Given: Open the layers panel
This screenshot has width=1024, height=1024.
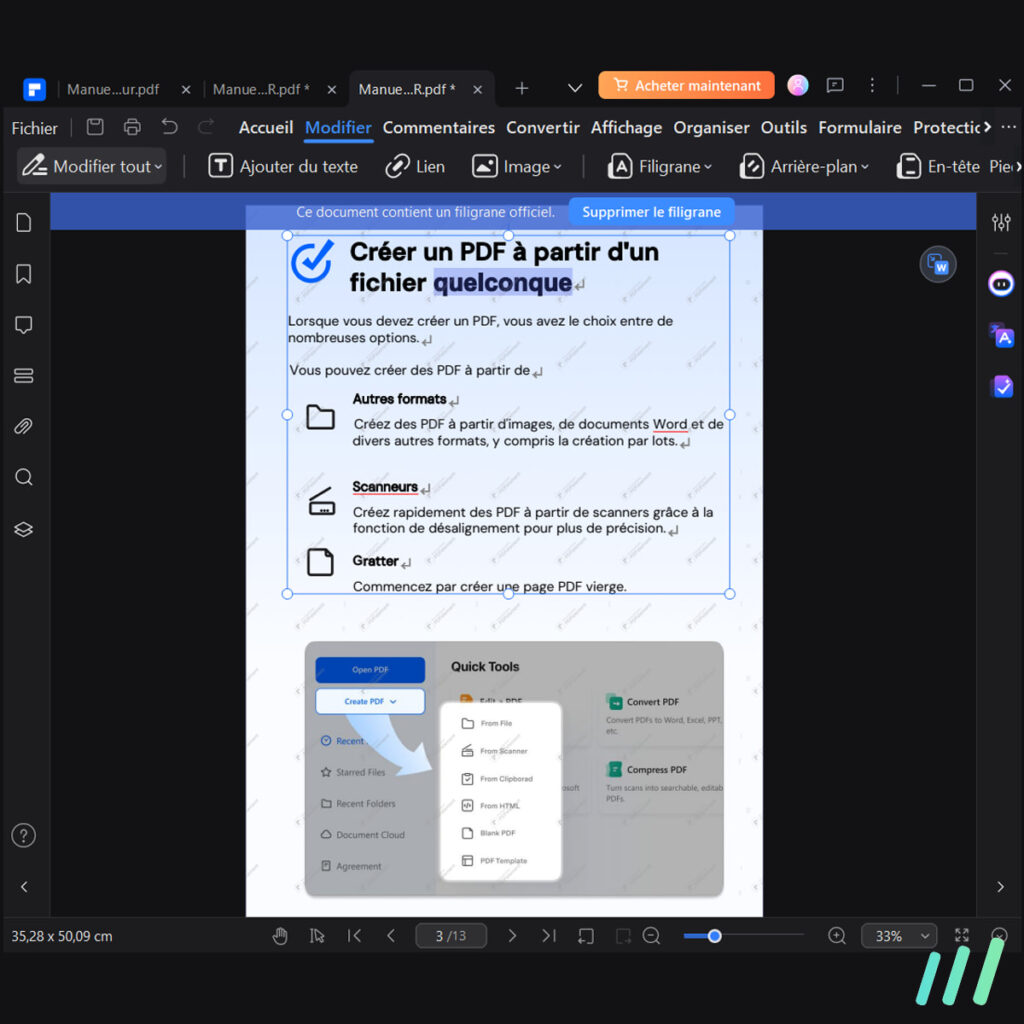Looking at the screenshot, I should 24,529.
